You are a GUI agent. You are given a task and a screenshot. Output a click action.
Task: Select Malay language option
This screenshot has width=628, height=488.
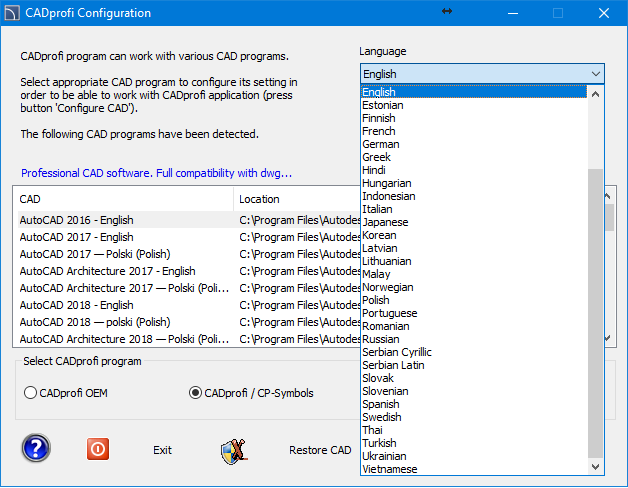[x=474, y=274]
